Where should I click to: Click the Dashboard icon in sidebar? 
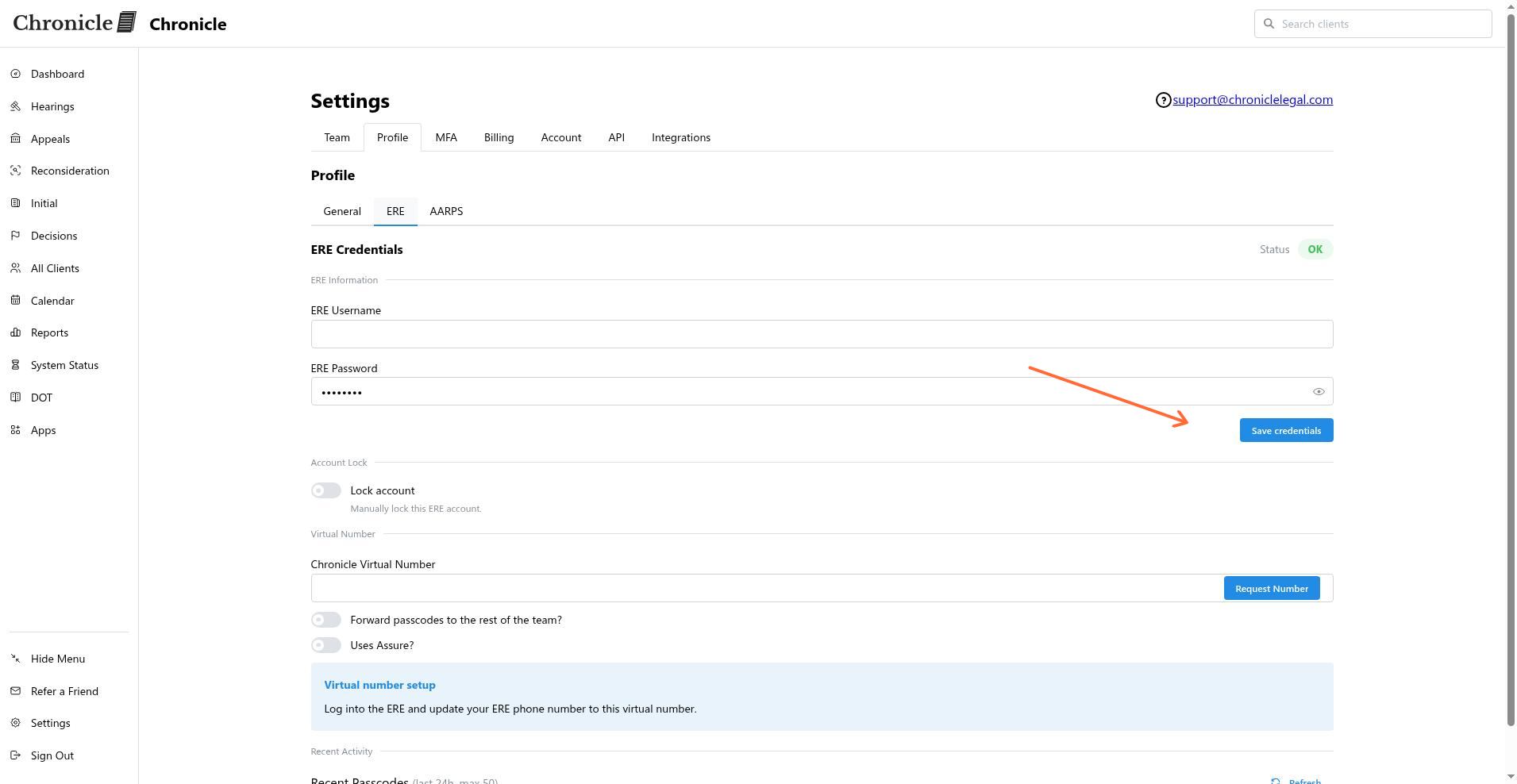tap(15, 74)
